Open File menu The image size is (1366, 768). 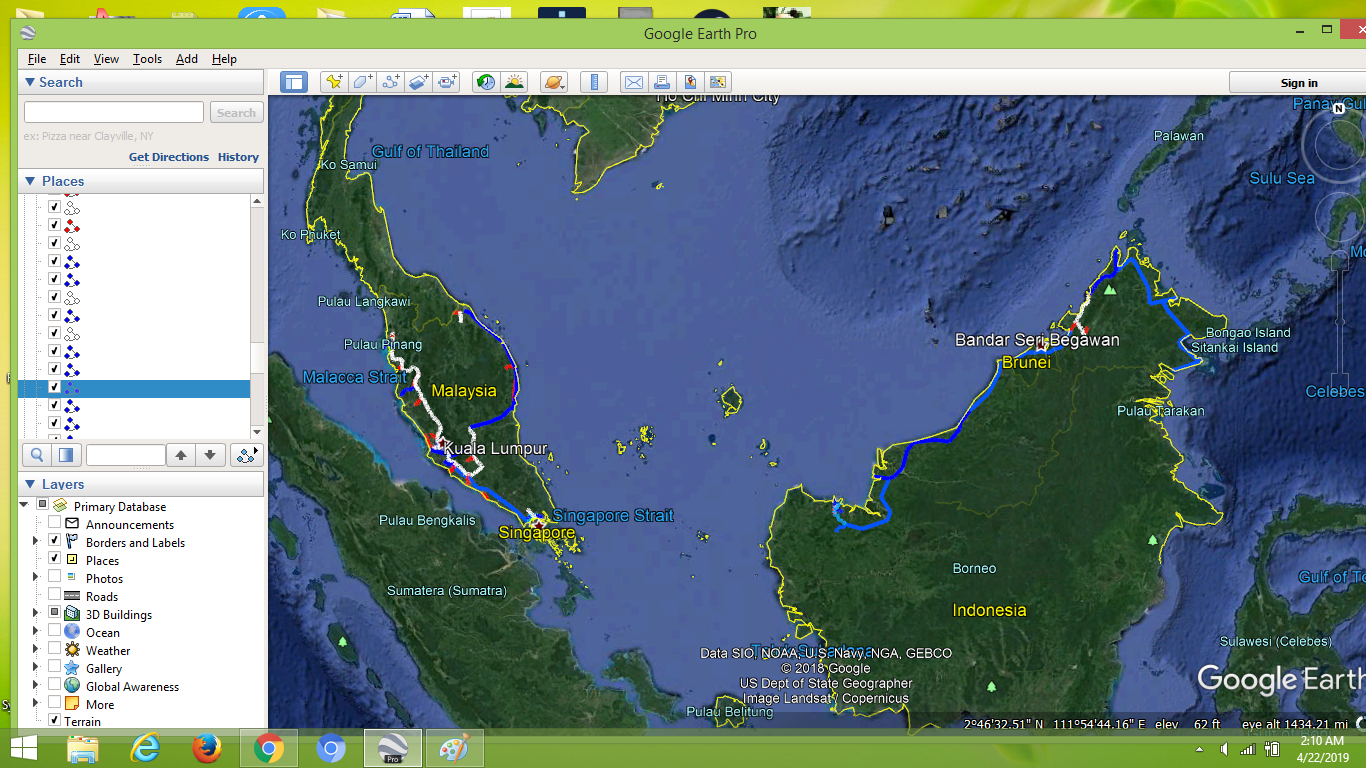click(37, 59)
